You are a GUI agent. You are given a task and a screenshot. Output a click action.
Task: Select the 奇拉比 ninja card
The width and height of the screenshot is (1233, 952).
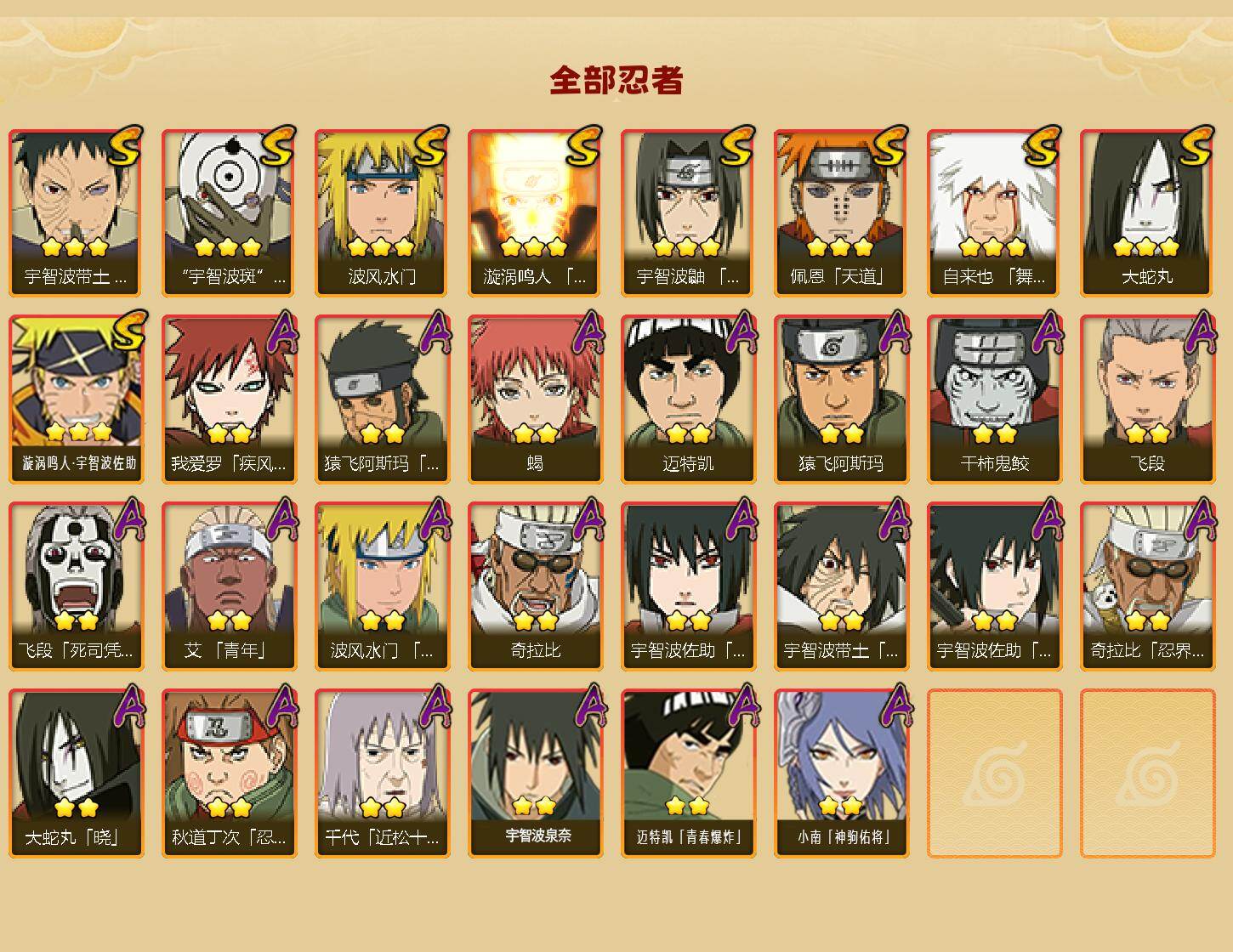(535, 586)
